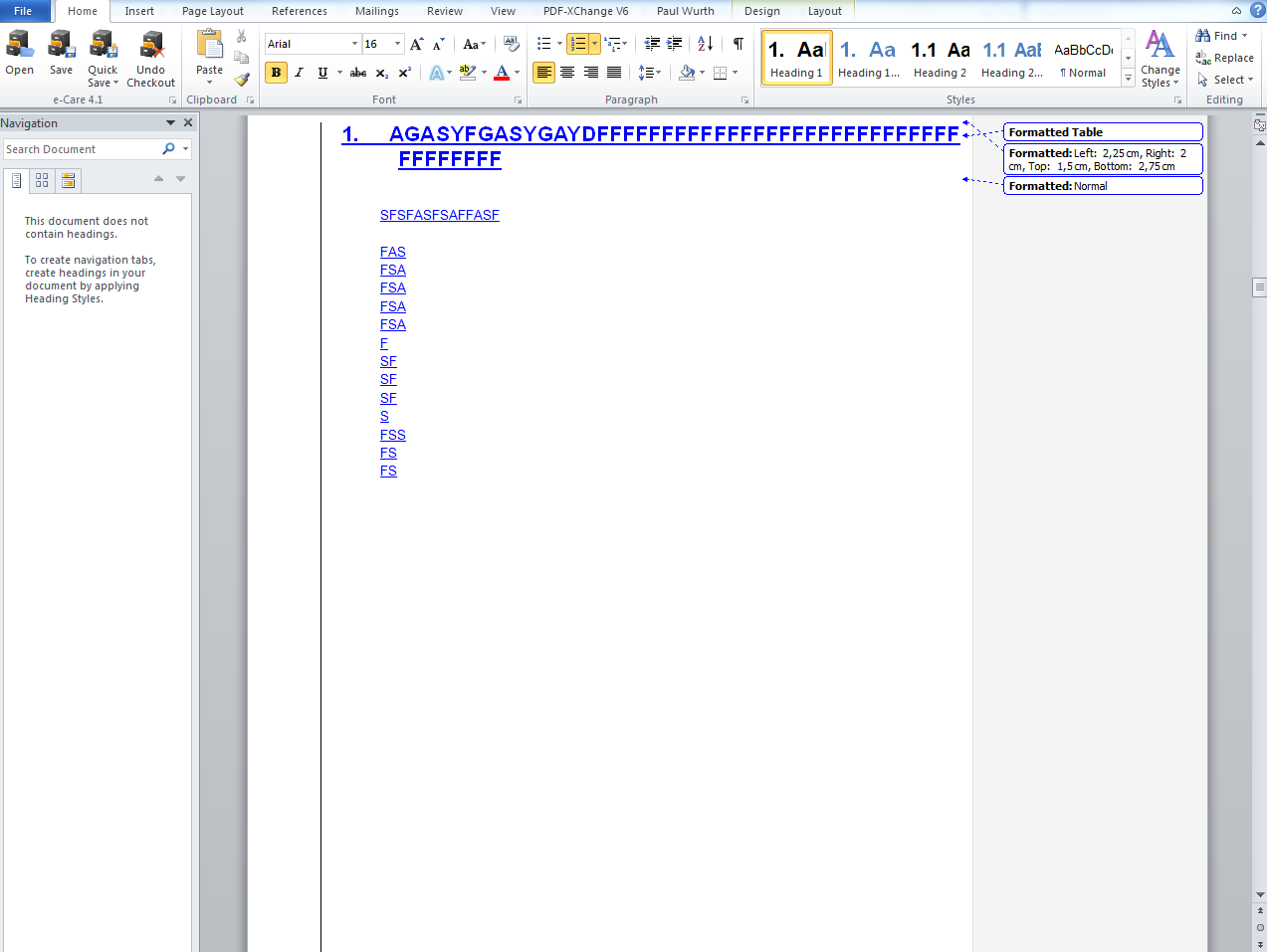Screen dimensions: 1267x952
Task: Browse search results tab in Navigation pane
Action: [68, 180]
